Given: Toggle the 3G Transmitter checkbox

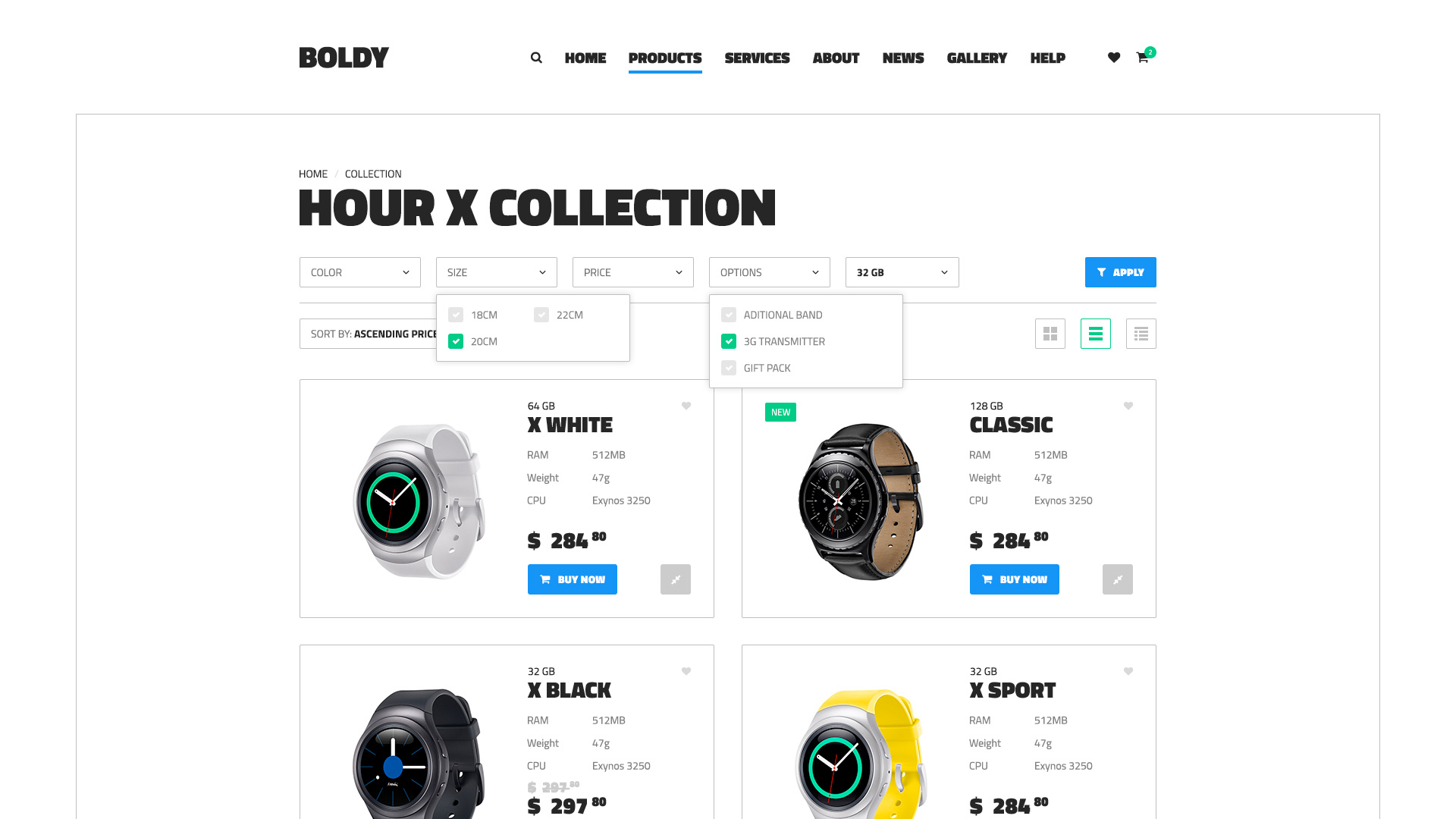Looking at the screenshot, I should coord(729,341).
